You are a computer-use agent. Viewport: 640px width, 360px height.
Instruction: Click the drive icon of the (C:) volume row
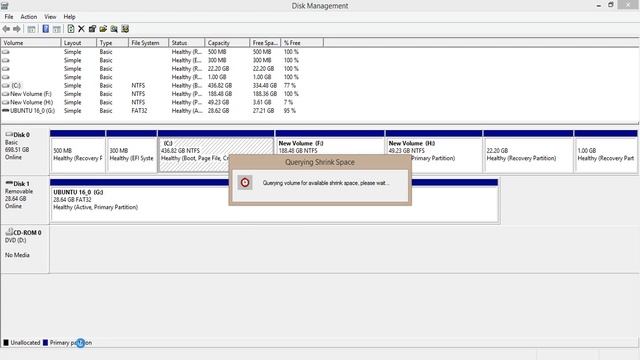pos(6,85)
